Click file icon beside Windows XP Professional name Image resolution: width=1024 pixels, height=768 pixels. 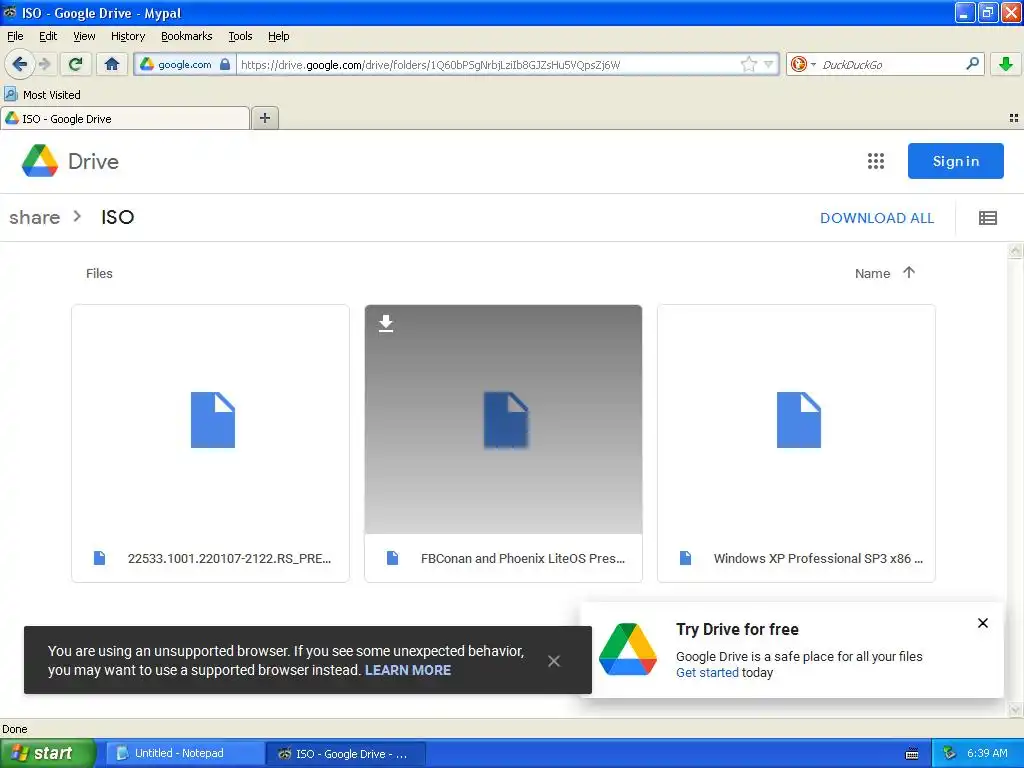(685, 558)
